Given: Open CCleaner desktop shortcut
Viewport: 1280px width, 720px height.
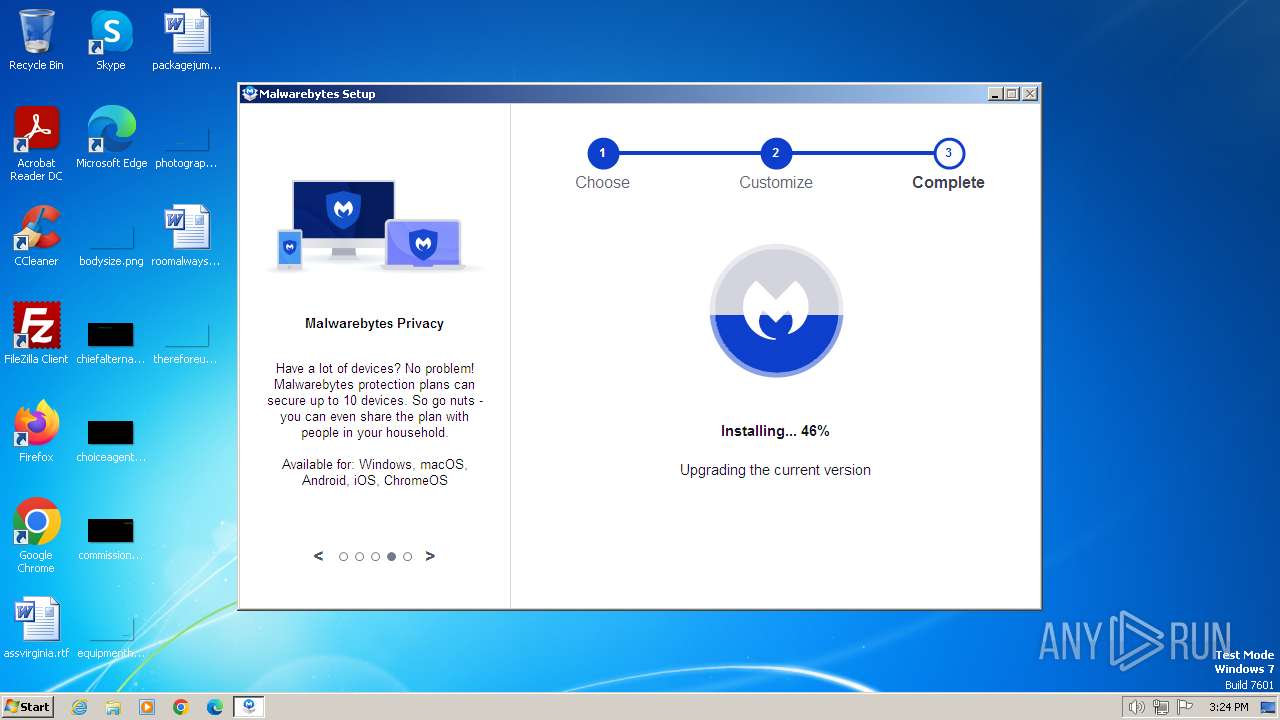Looking at the screenshot, I should (36, 236).
